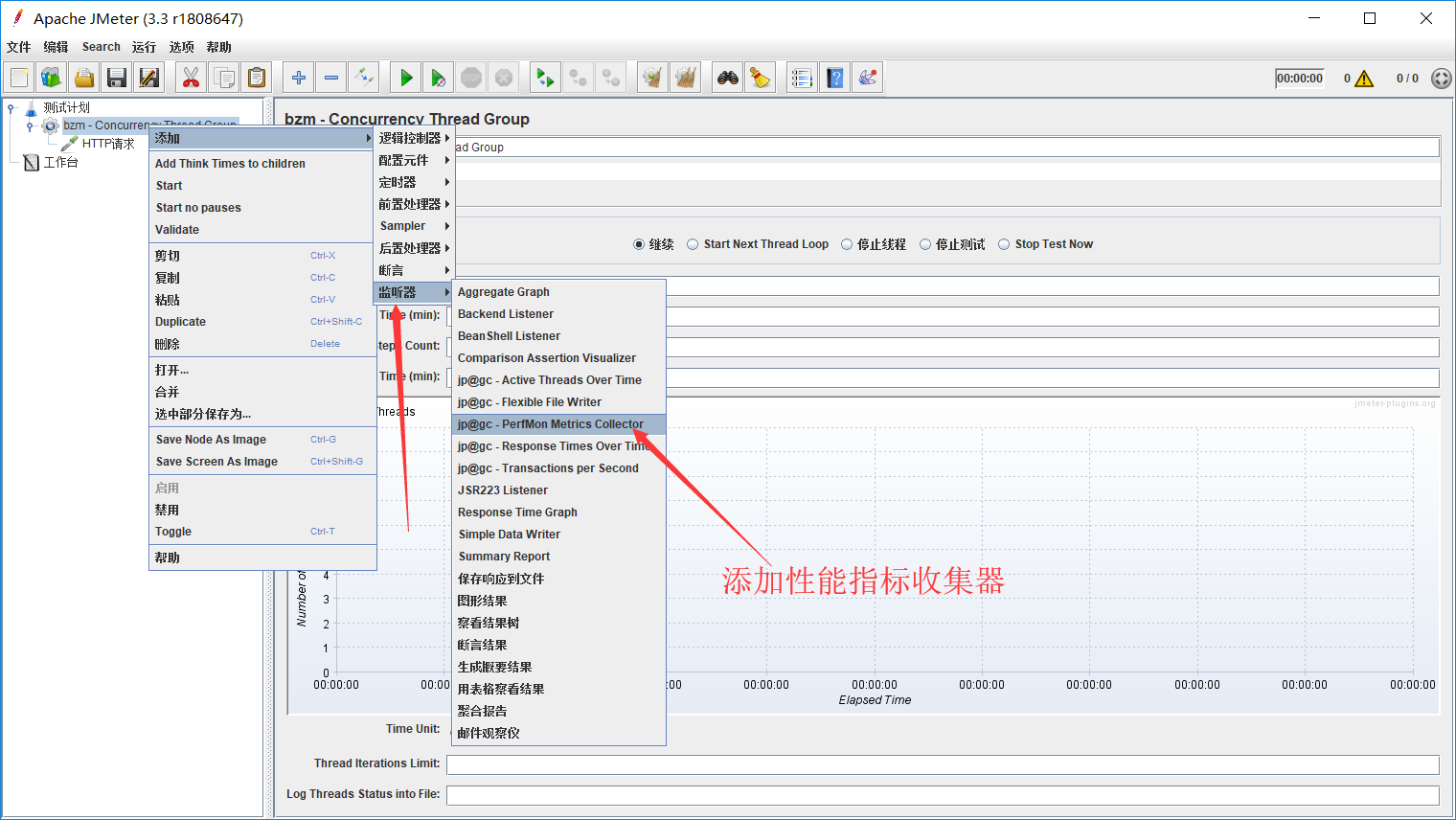This screenshot has width=1456, height=820.
Task: Select the Start no pauses toolbar icon
Action: (438, 77)
